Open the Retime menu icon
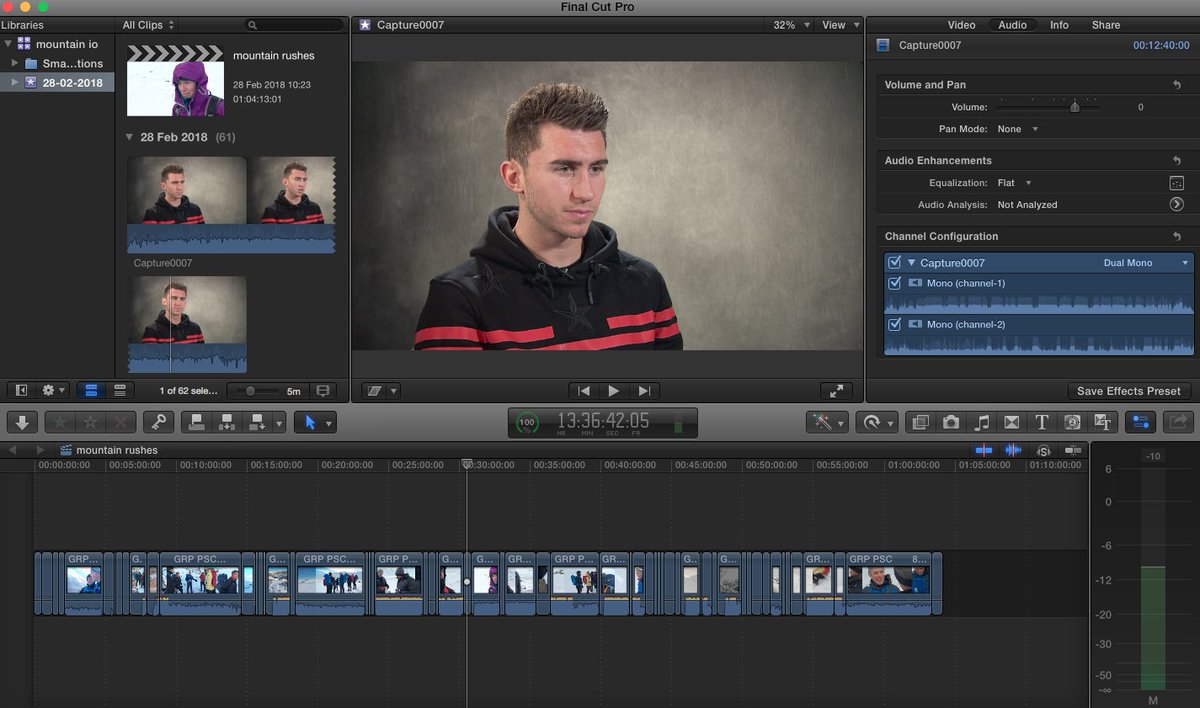 point(875,422)
